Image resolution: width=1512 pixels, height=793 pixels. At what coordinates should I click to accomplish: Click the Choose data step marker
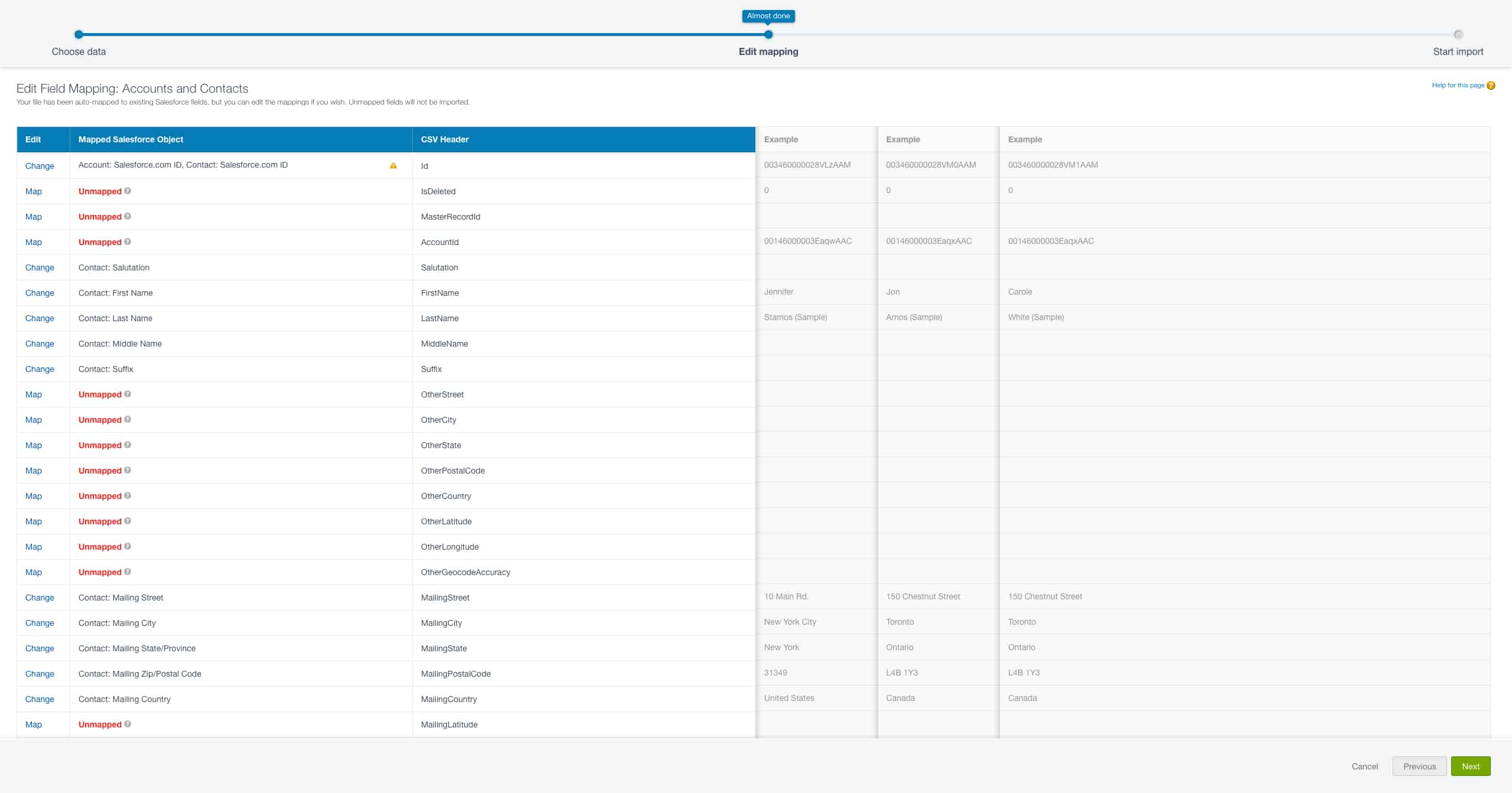point(79,35)
